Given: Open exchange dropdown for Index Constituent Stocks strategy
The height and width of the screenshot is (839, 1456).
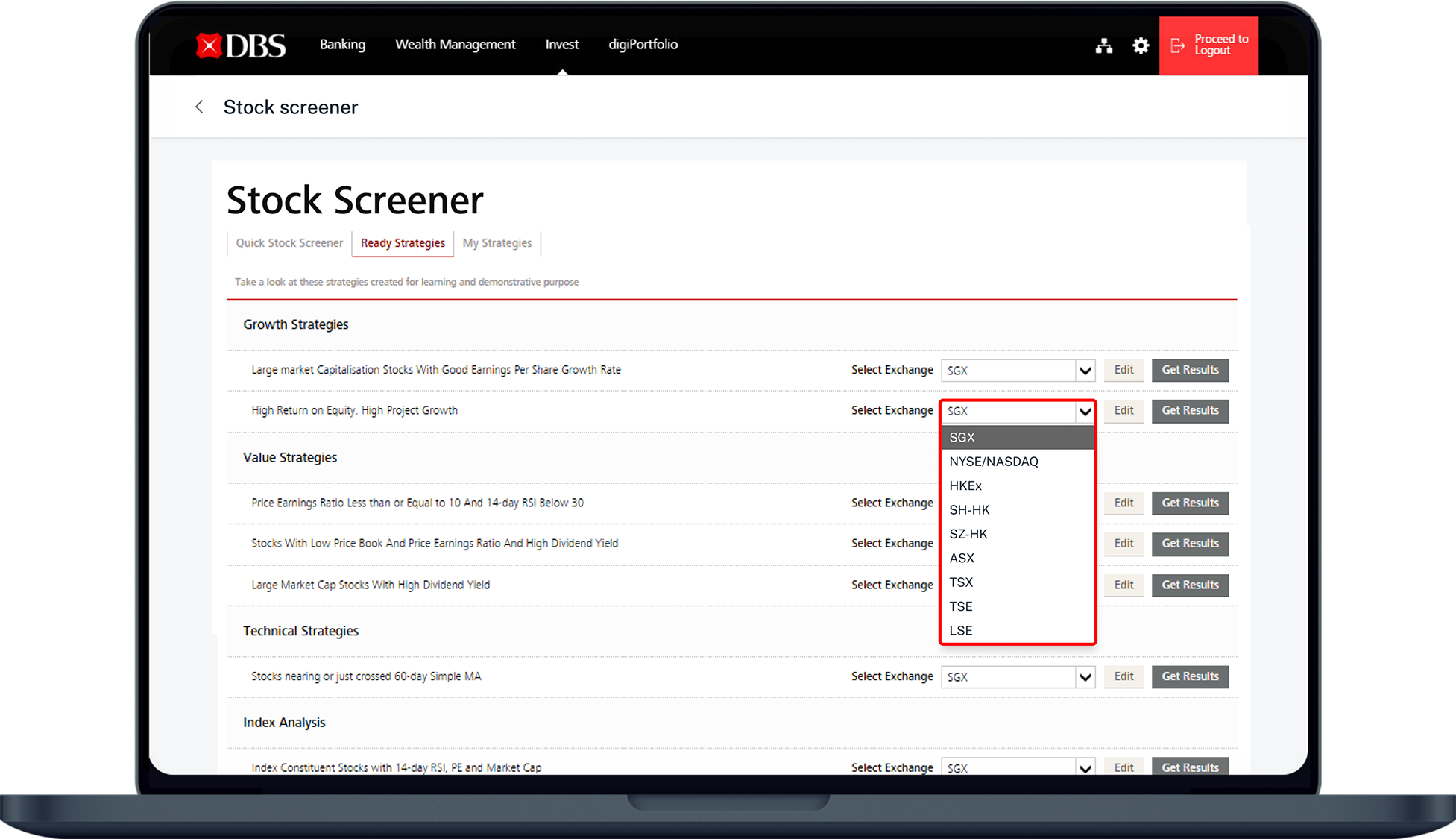Looking at the screenshot, I should (x=1018, y=767).
